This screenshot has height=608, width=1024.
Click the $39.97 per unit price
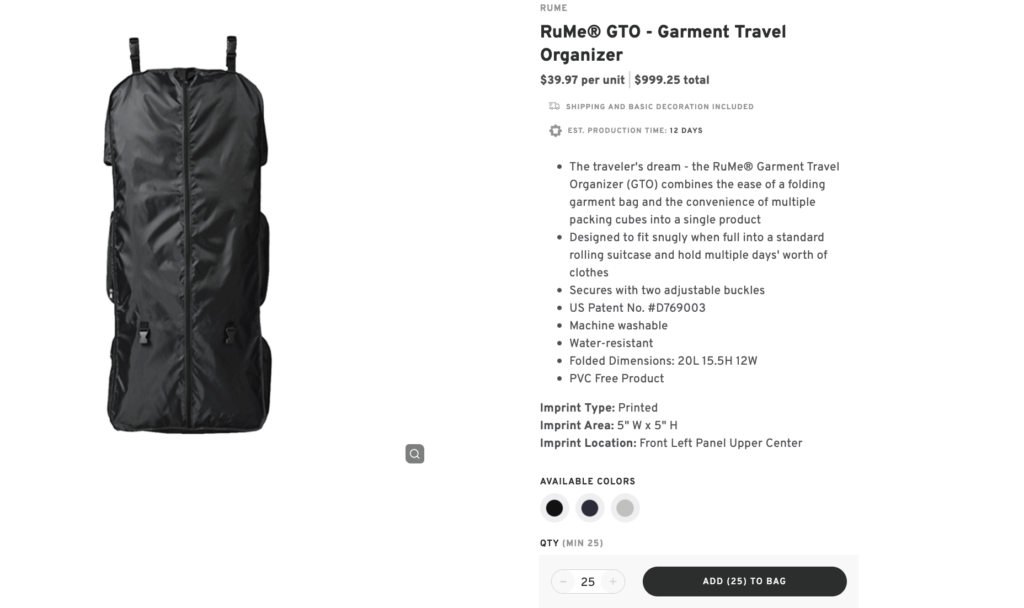pos(582,79)
